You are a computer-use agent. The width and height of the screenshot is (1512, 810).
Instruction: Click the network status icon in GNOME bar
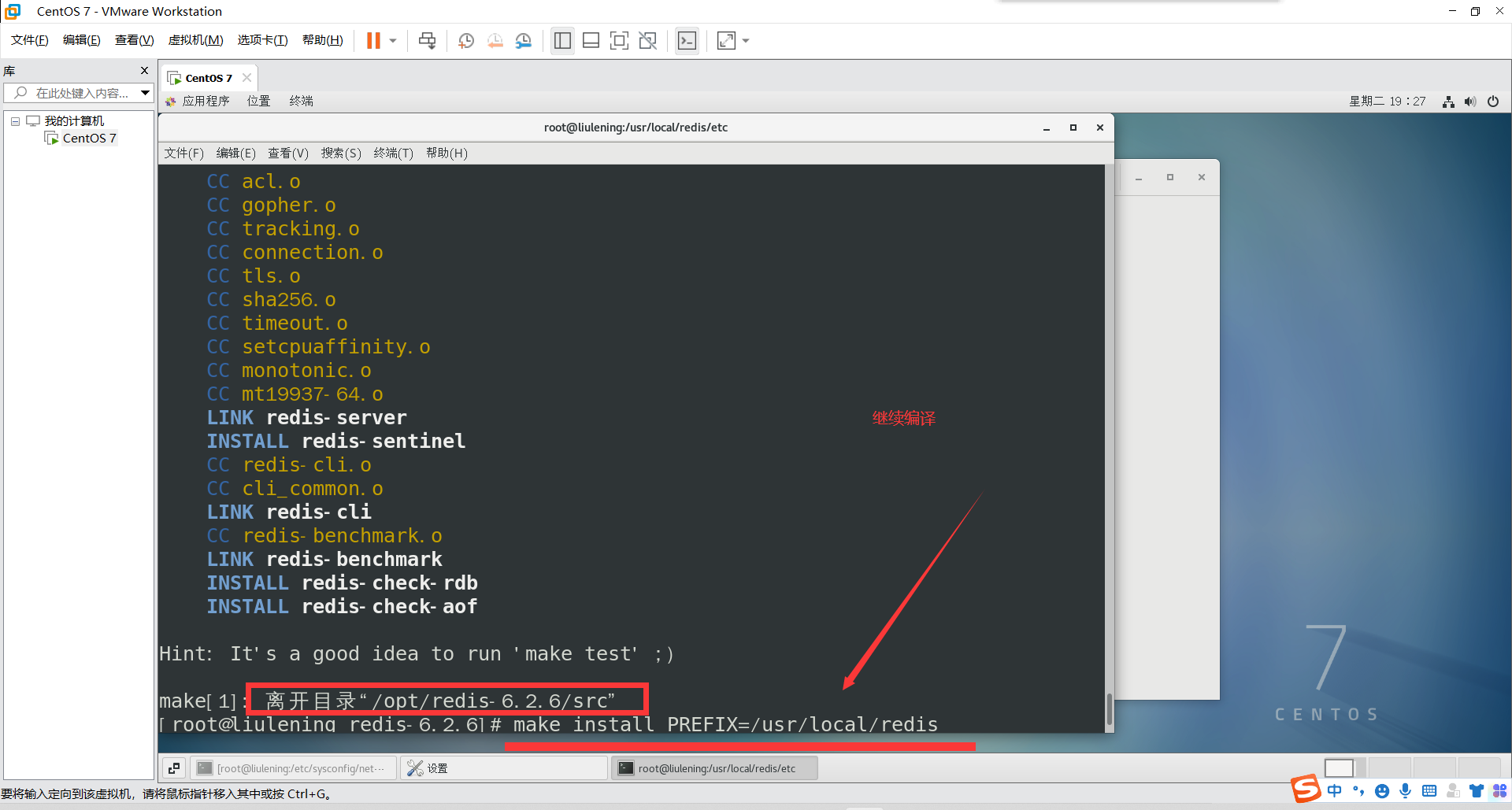[1448, 102]
